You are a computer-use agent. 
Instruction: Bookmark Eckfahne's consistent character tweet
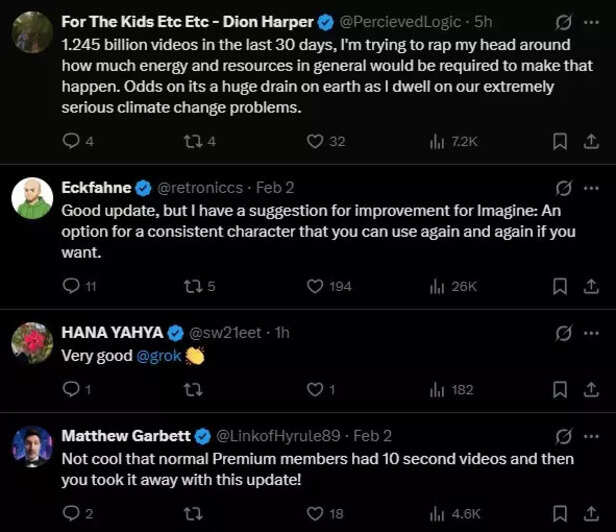tap(561, 286)
